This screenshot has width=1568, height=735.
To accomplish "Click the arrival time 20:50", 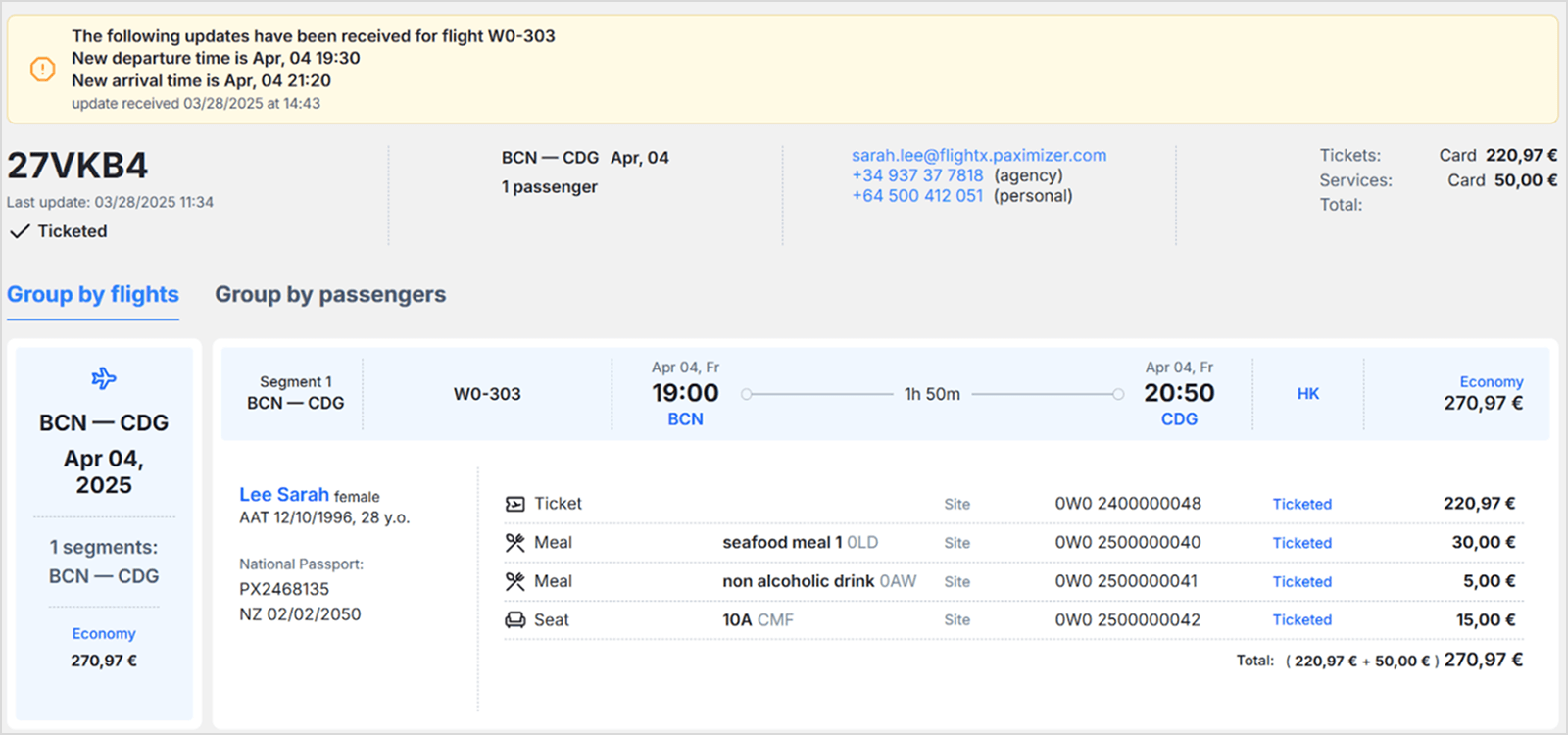I will (x=1179, y=393).
